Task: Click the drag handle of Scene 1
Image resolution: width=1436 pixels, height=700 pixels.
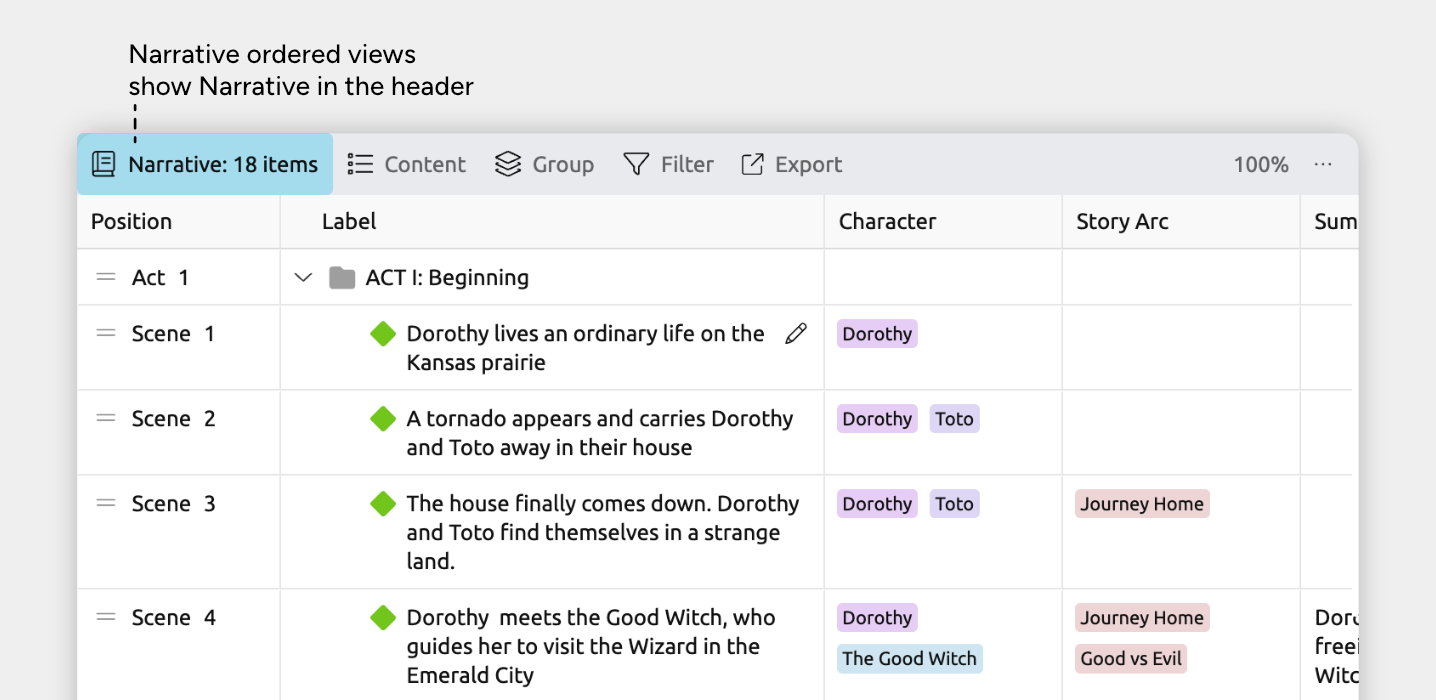Action: [106, 333]
